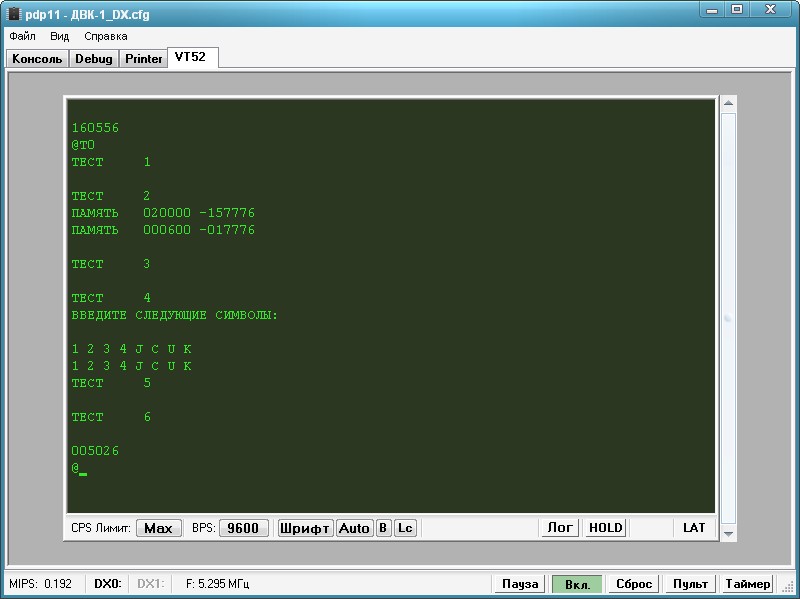Click the pdp11 application icon in title bar

click(14, 13)
